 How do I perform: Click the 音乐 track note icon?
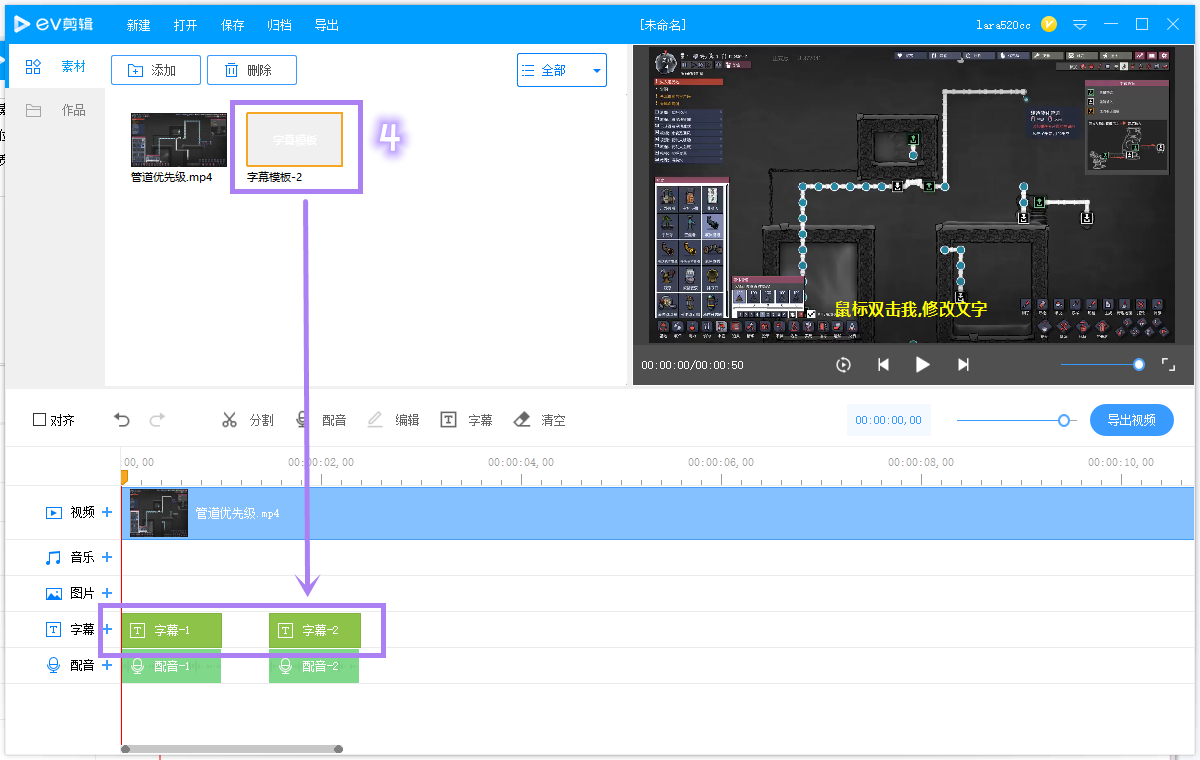pos(54,557)
